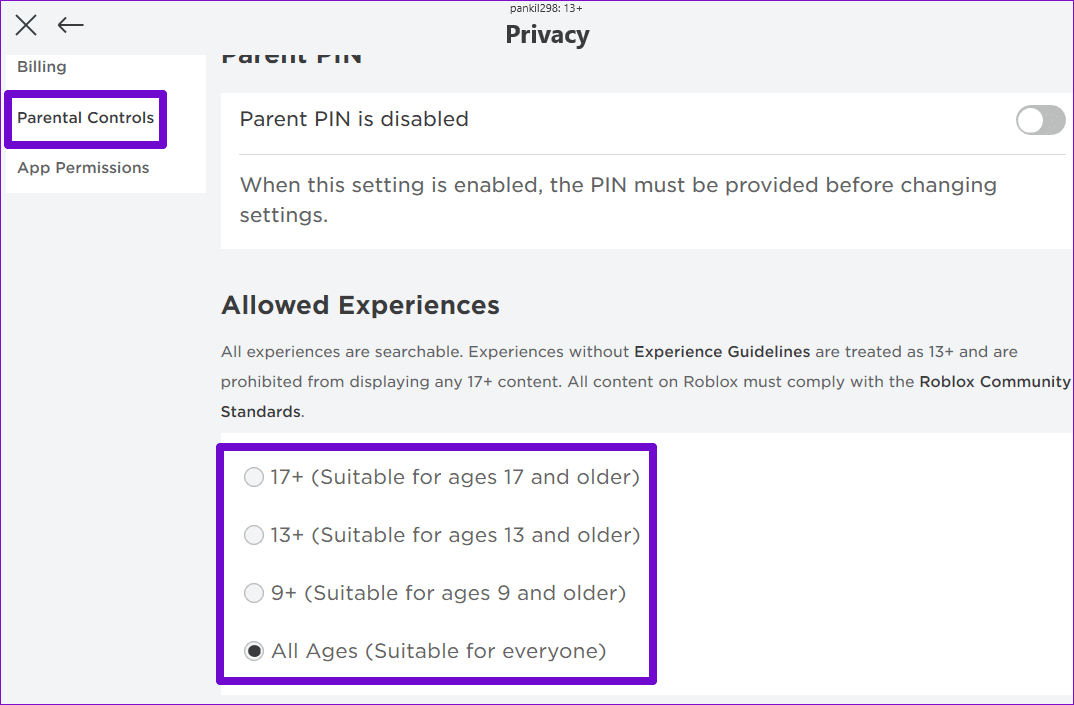This screenshot has height=705, width=1074.
Task: Enable the Parent PIN toggle
Action: (1040, 120)
